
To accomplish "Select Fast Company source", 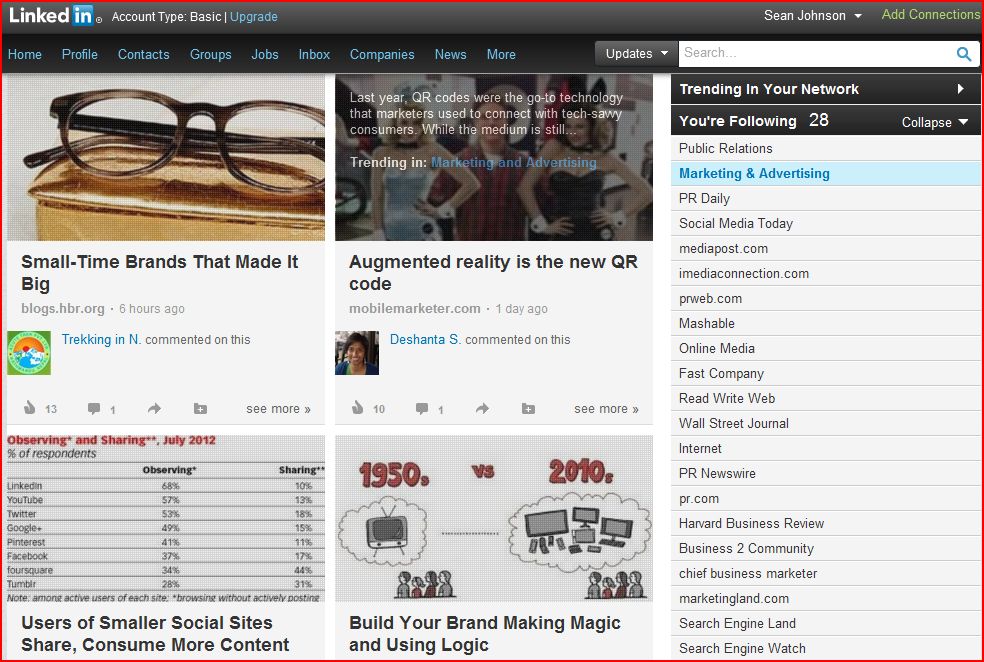I will (825, 374).
